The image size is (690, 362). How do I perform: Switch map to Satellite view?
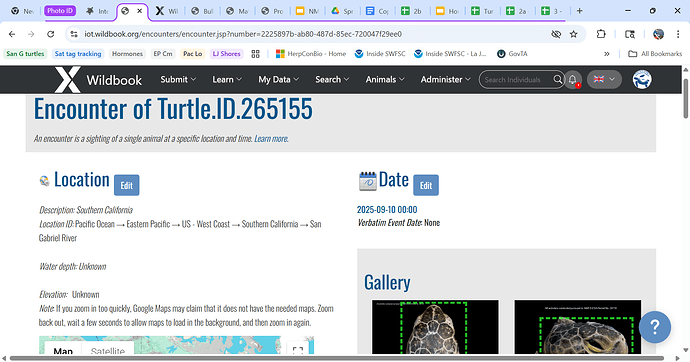click(x=107, y=351)
